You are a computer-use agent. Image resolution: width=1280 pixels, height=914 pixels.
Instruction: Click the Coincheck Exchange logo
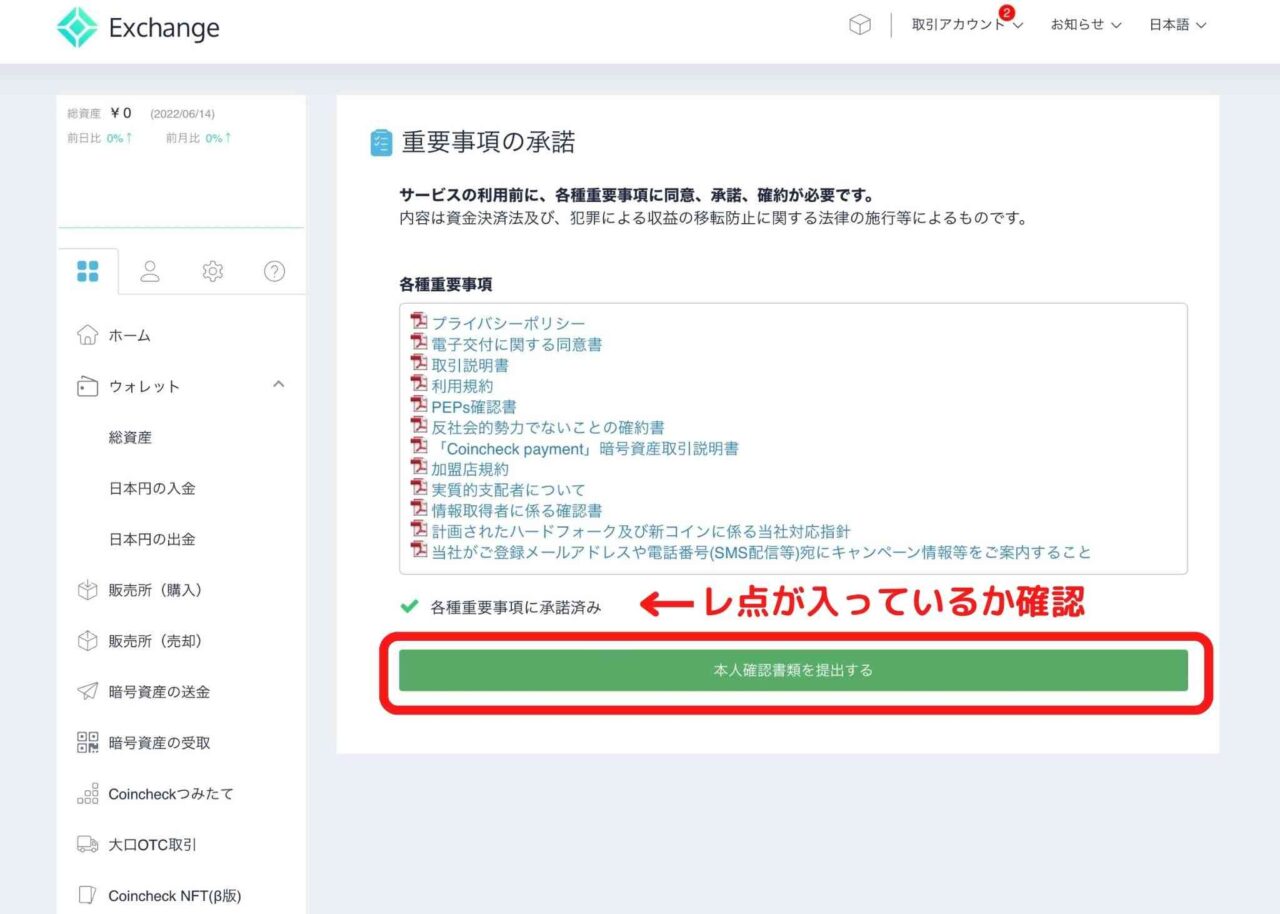[x=138, y=28]
